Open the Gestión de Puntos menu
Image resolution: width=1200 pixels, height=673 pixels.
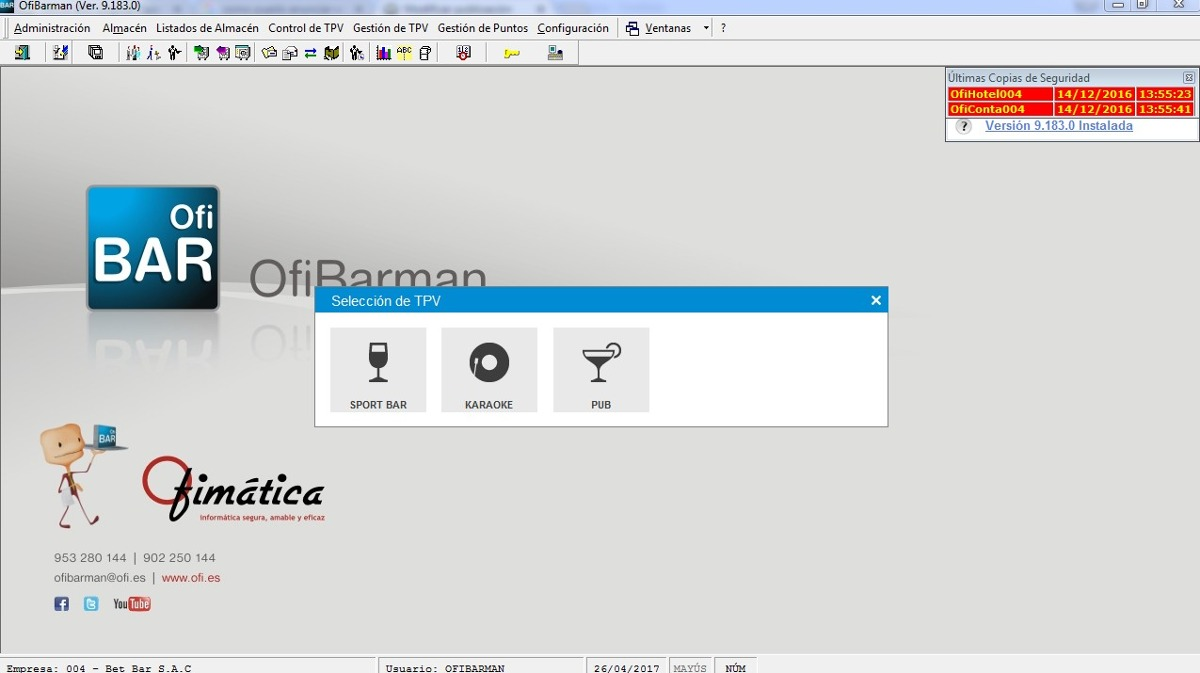click(482, 28)
